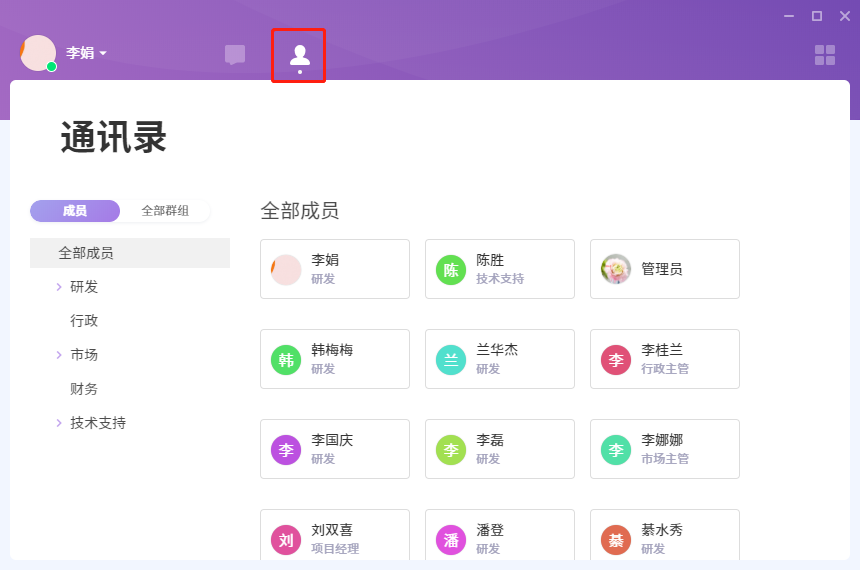Switch to the 成员 toggle
Viewport: 860px width, 570px height.
75,211
